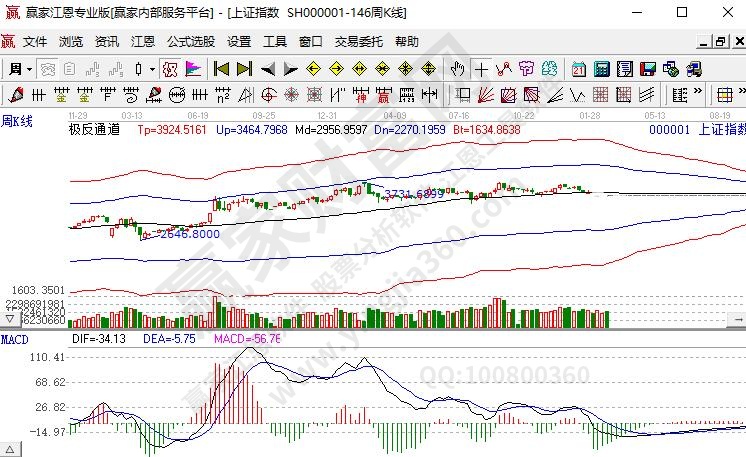Click the red floppy disk save icon
The height and width of the screenshot is (457, 746).
point(648,69)
